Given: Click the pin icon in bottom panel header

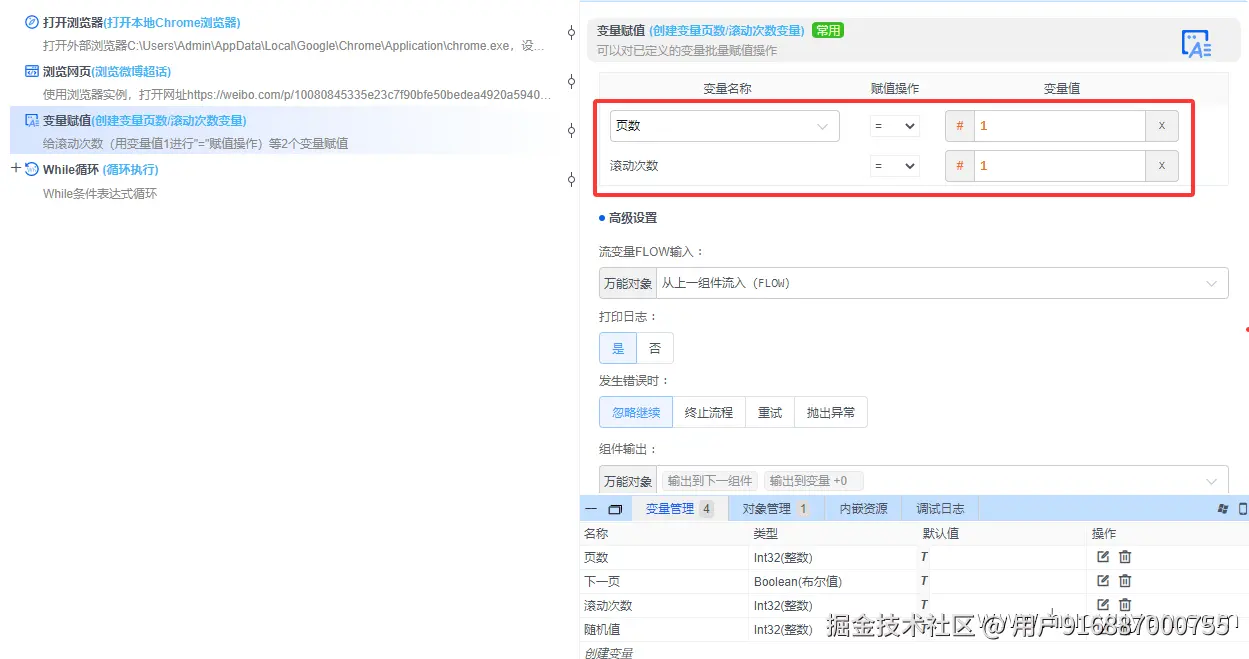Looking at the screenshot, I should [x=1222, y=509].
